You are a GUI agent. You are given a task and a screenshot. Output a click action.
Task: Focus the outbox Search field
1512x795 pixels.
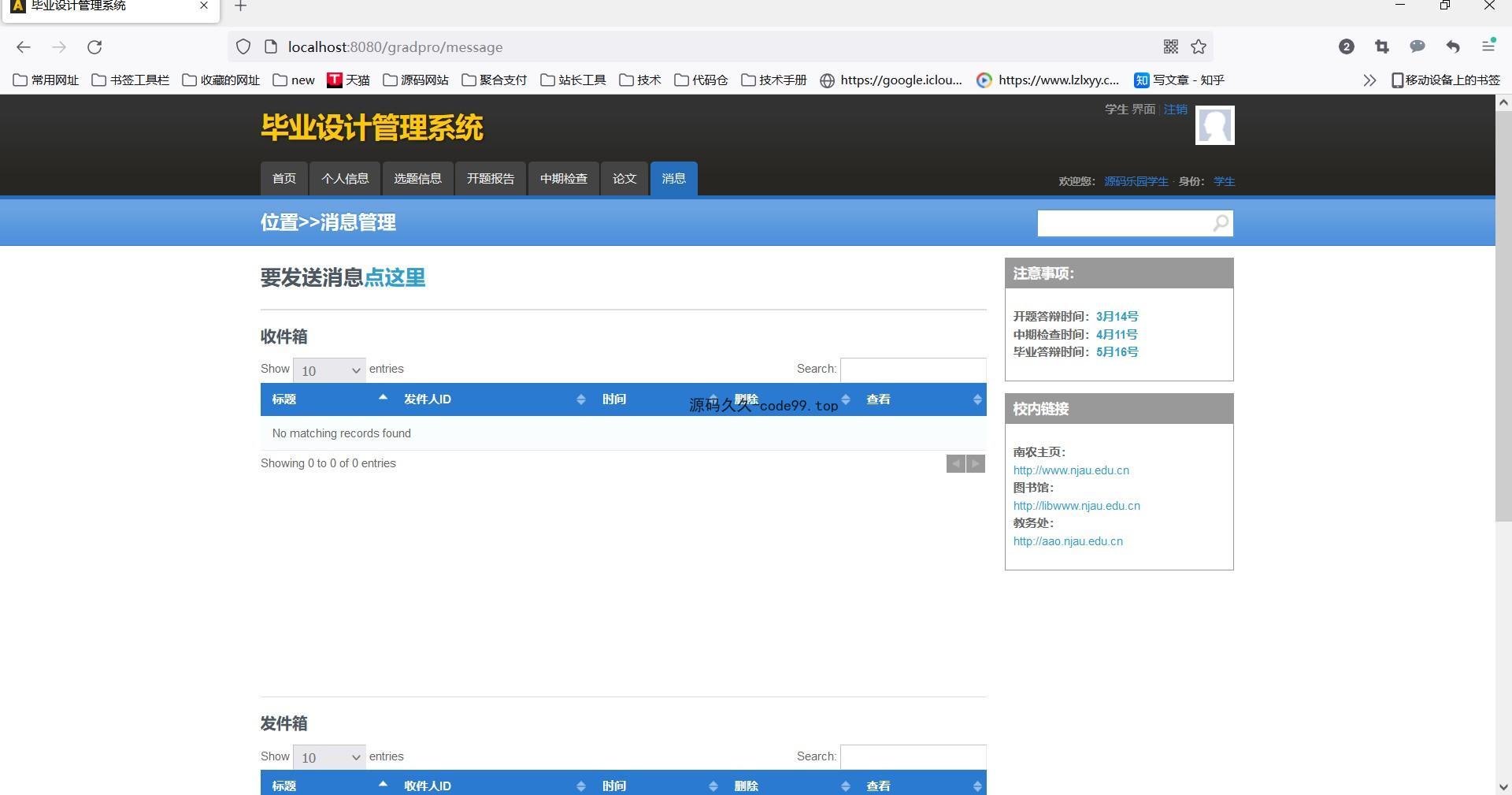913,756
